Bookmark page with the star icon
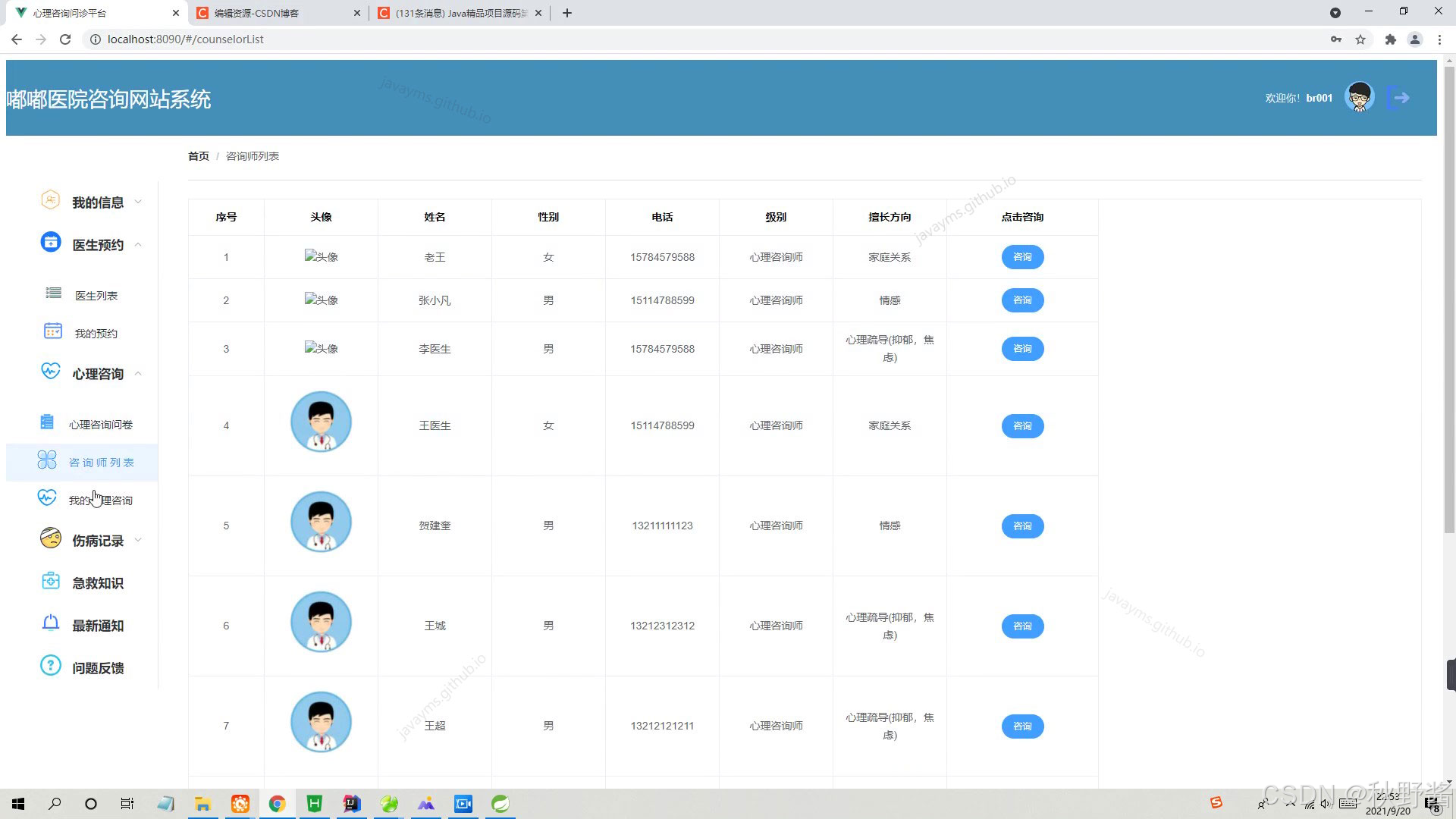 (1360, 39)
